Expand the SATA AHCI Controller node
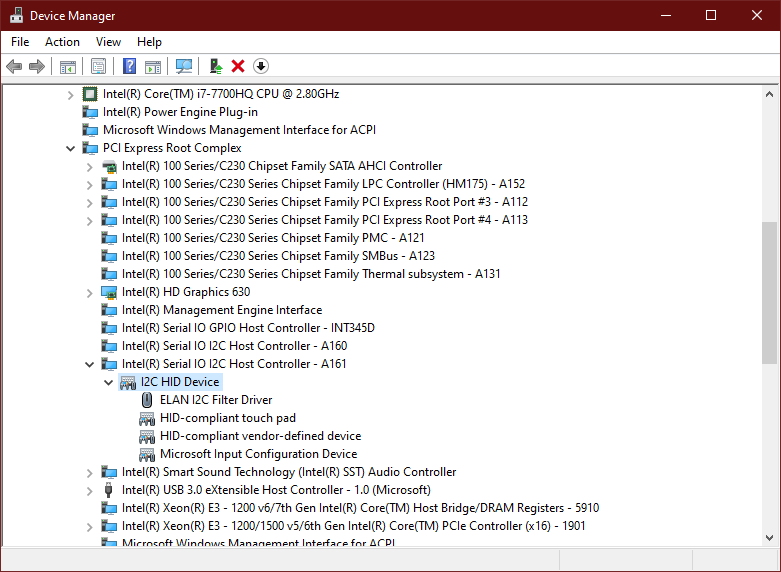This screenshot has width=781, height=572. tap(90, 166)
